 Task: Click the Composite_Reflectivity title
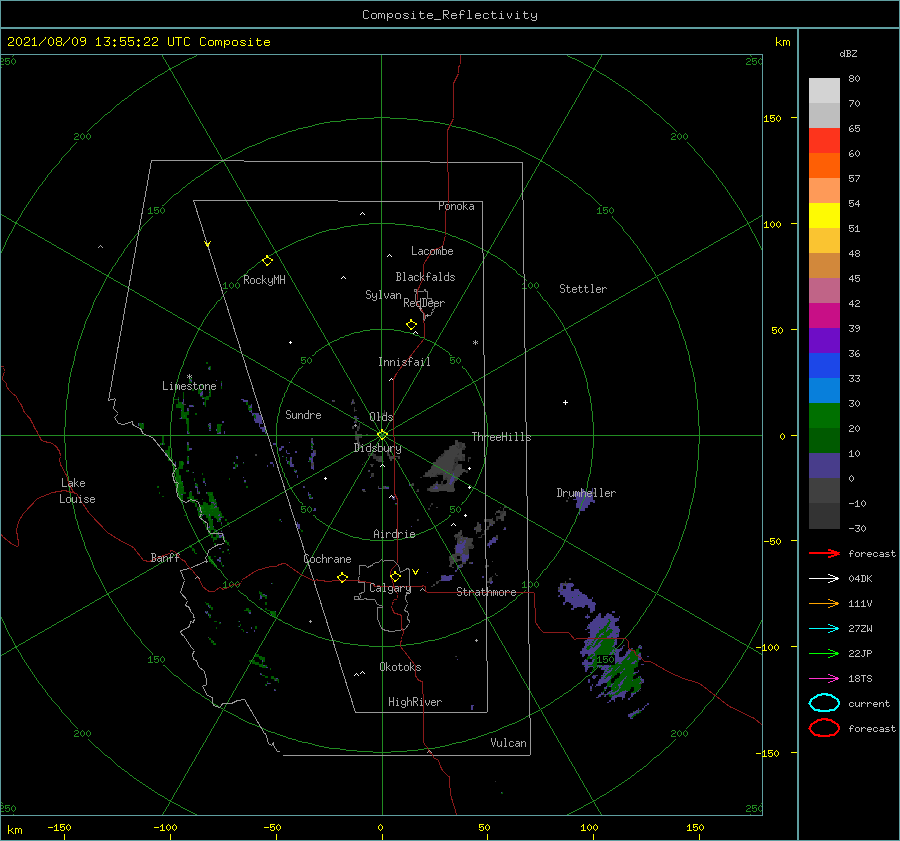point(450,15)
